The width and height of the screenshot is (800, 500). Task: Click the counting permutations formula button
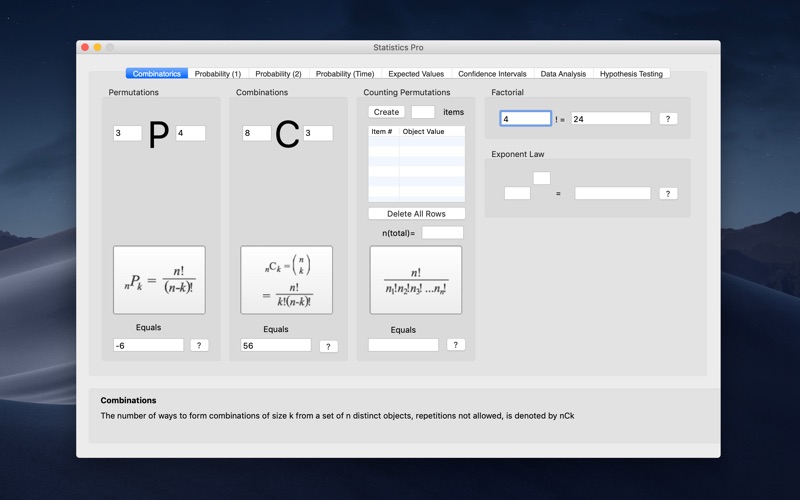pos(416,280)
